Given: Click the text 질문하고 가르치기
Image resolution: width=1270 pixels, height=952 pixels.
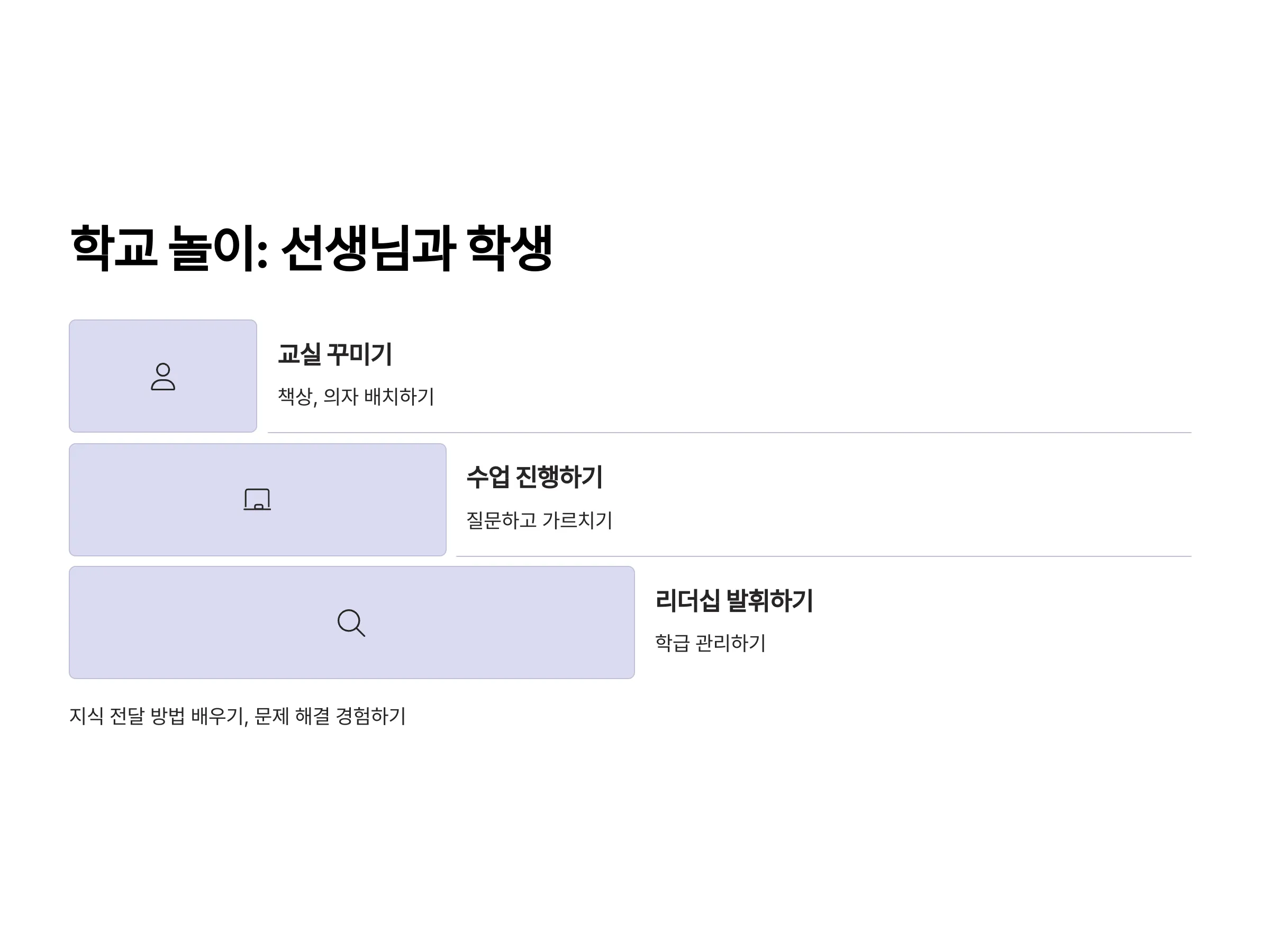Looking at the screenshot, I should [x=539, y=520].
